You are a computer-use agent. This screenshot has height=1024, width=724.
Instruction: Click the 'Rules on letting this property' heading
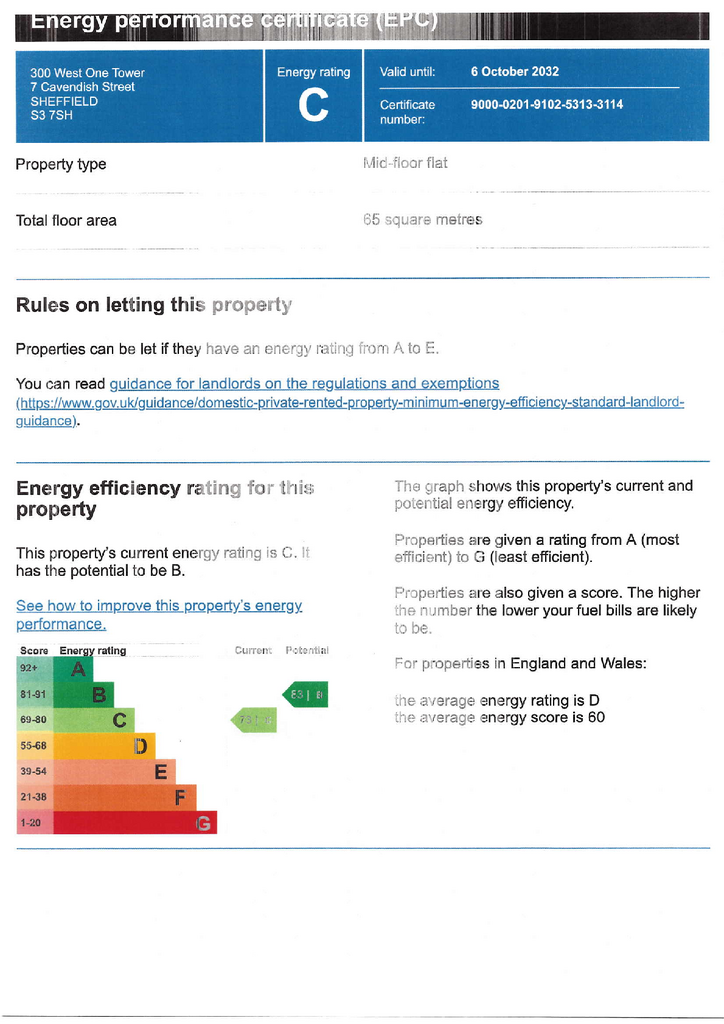[153, 305]
